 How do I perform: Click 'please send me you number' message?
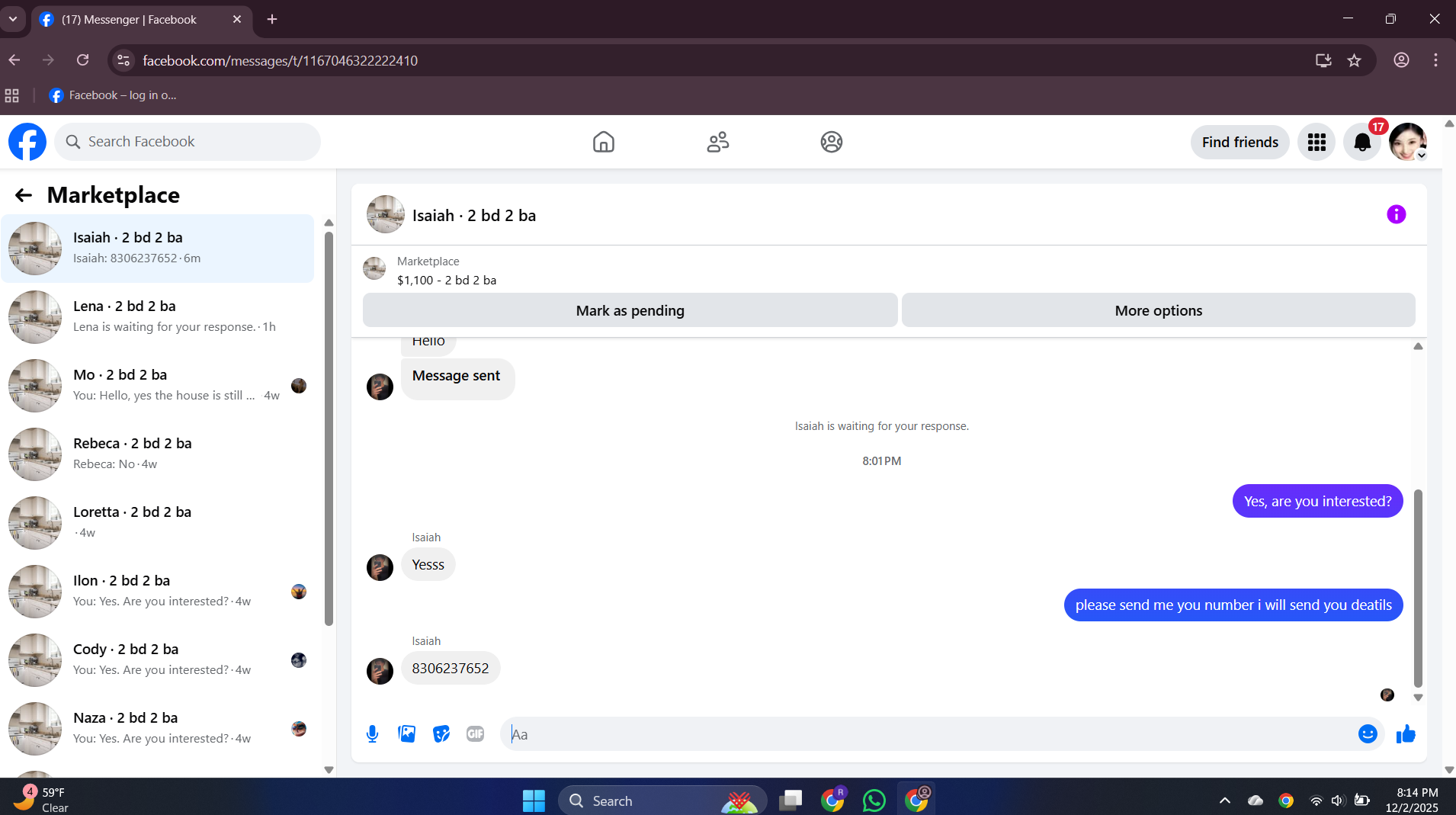click(1233, 605)
